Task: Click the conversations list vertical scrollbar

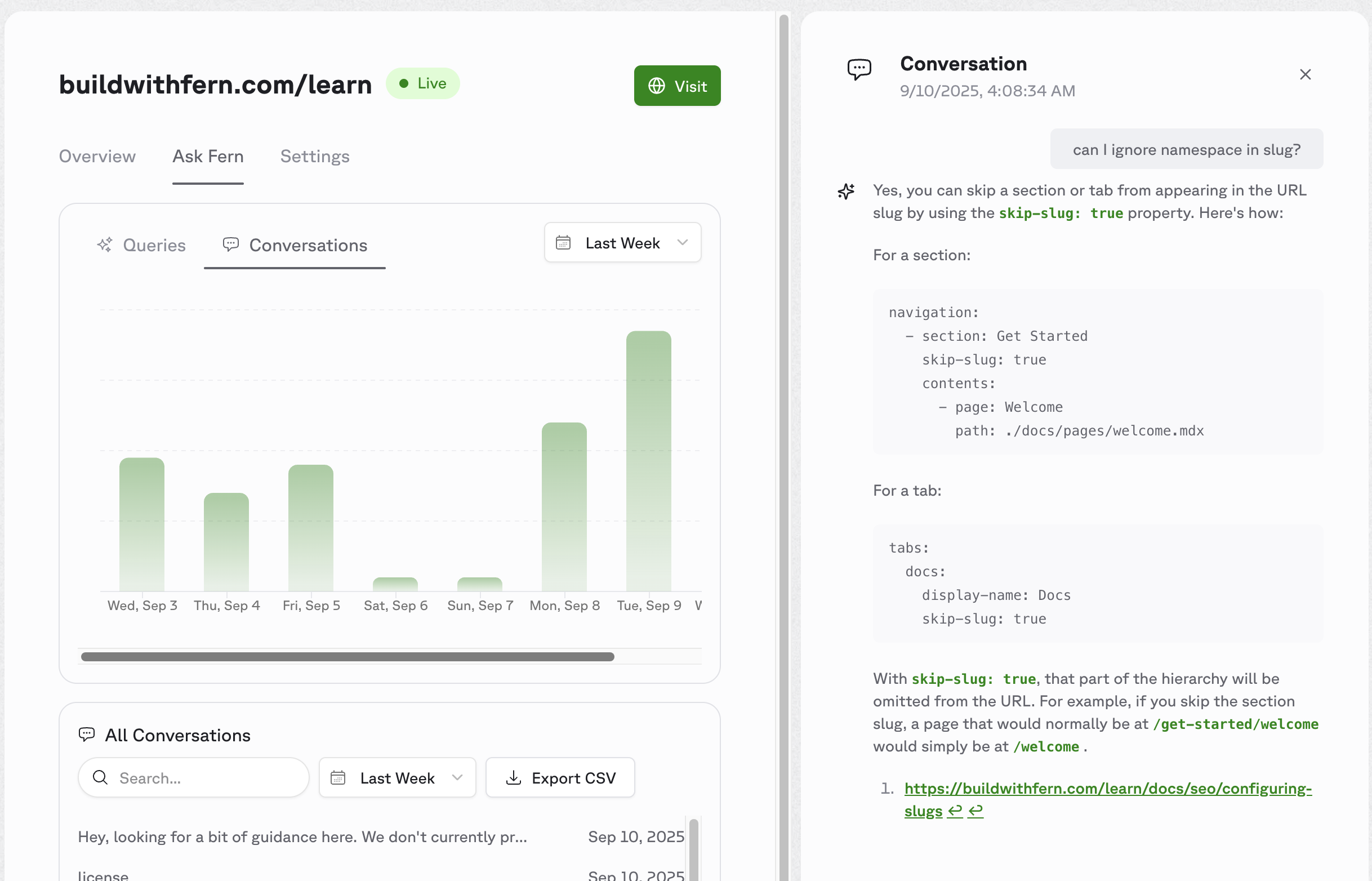Action: pyautogui.click(x=694, y=850)
